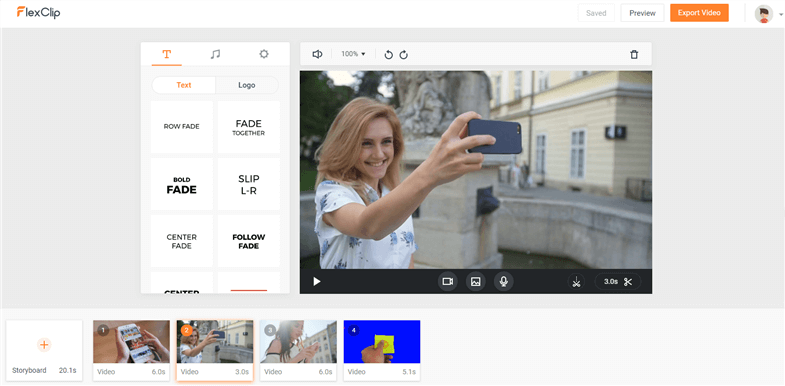This screenshot has height=386, width=785.
Task: Choose the ROW FADE text style
Action: [x=182, y=127]
